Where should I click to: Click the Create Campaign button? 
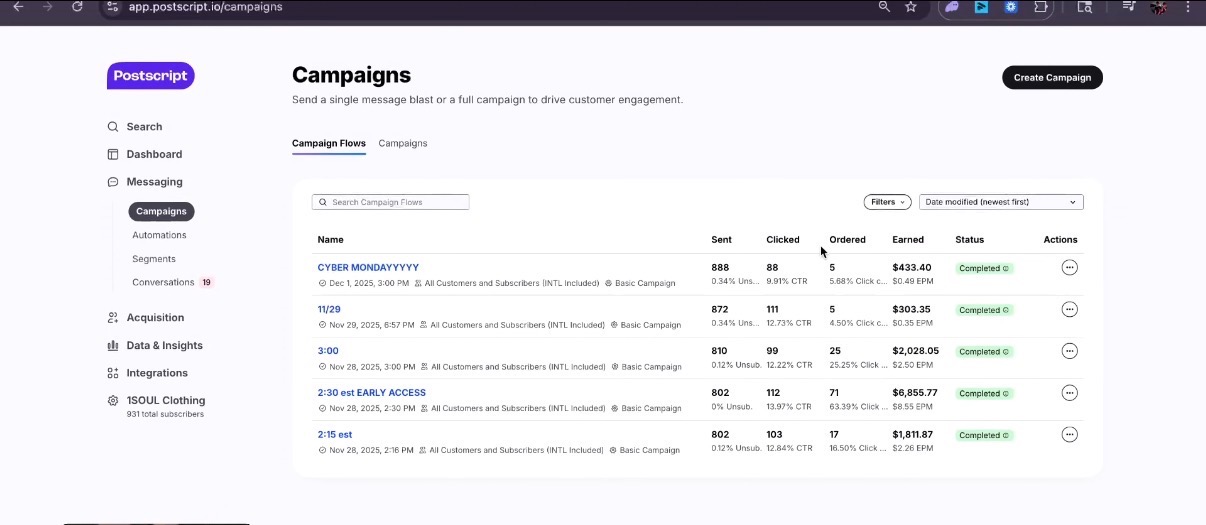click(1052, 78)
